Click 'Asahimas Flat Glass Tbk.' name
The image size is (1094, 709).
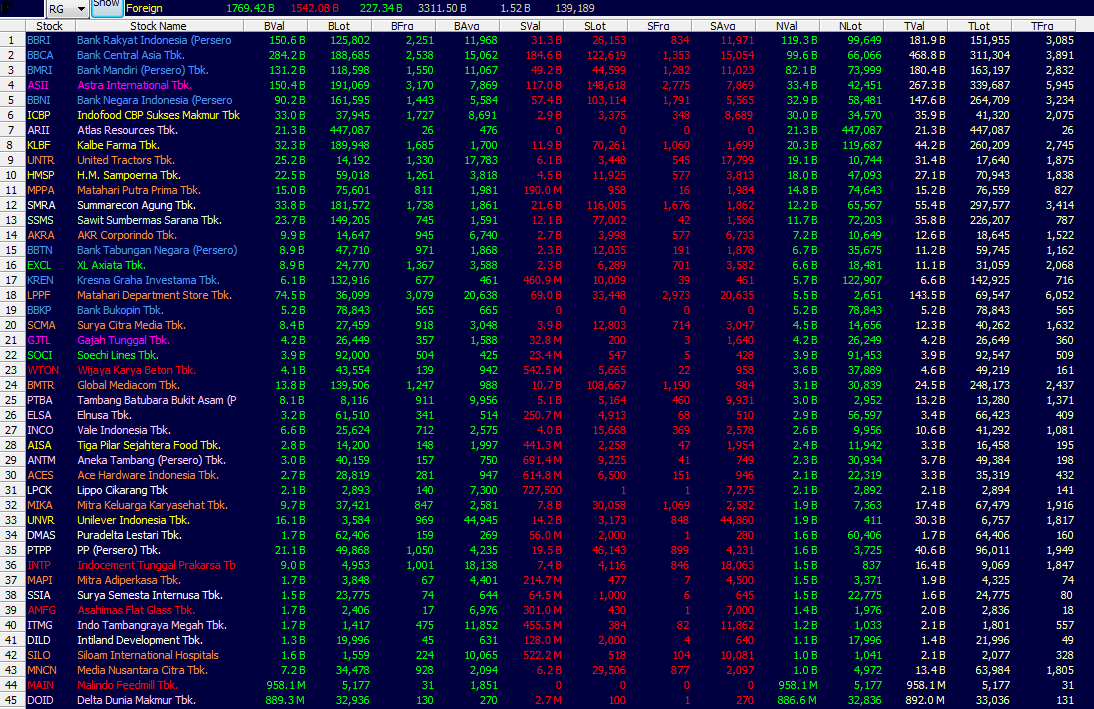coord(136,610)
